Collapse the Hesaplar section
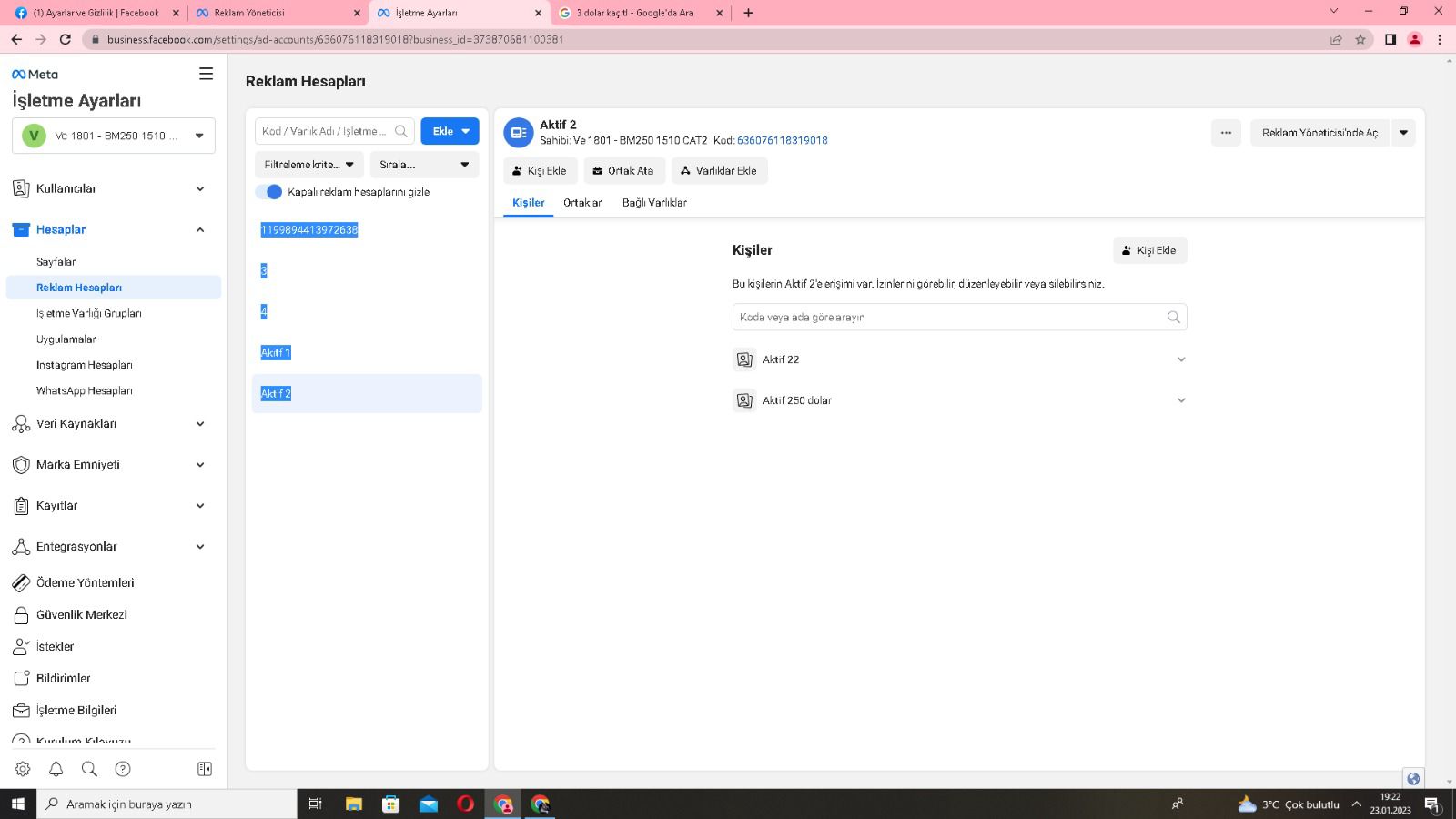The image size is (1456, 819). coord(200,229)
